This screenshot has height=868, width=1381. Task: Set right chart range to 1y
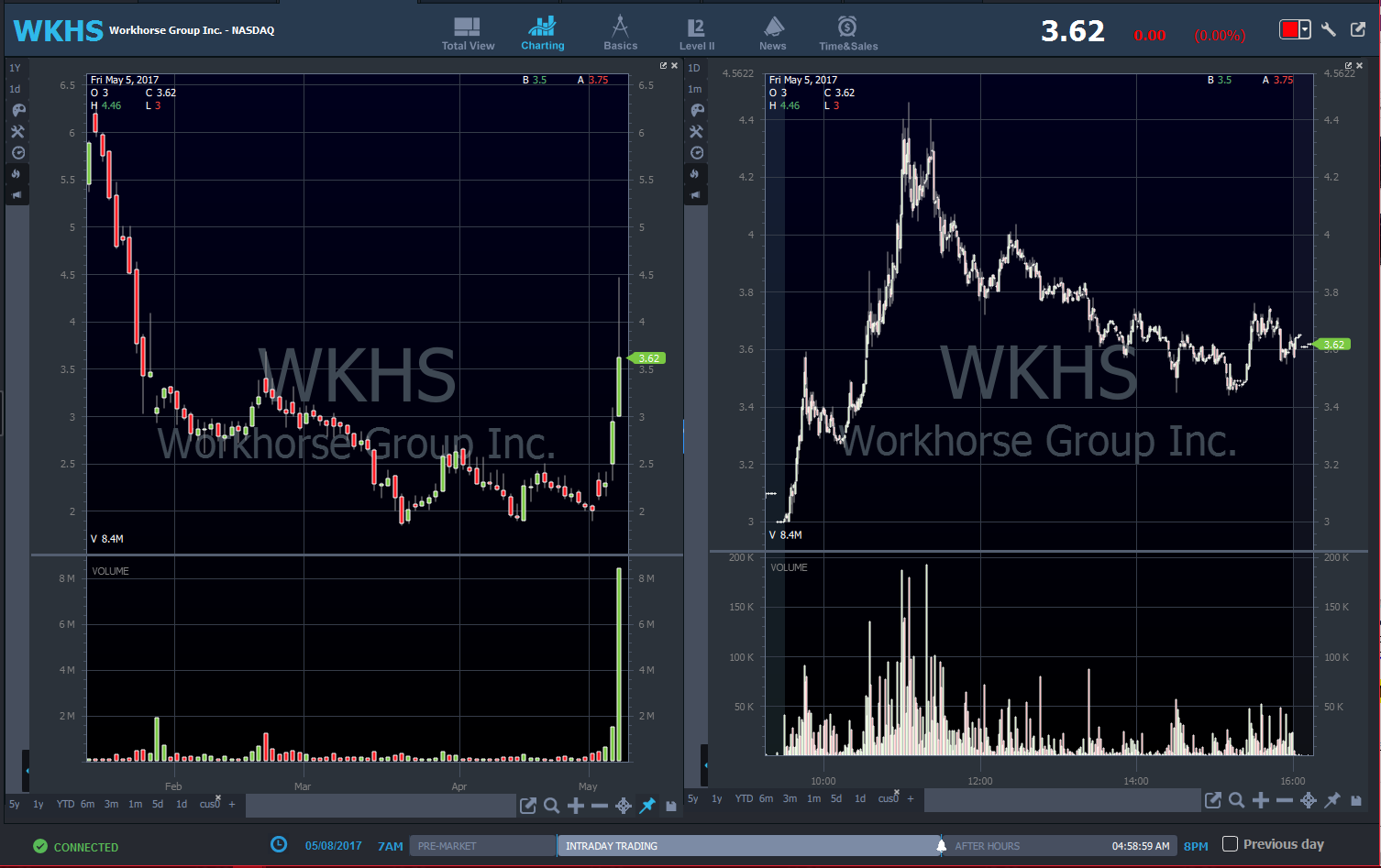coord(717,798)
